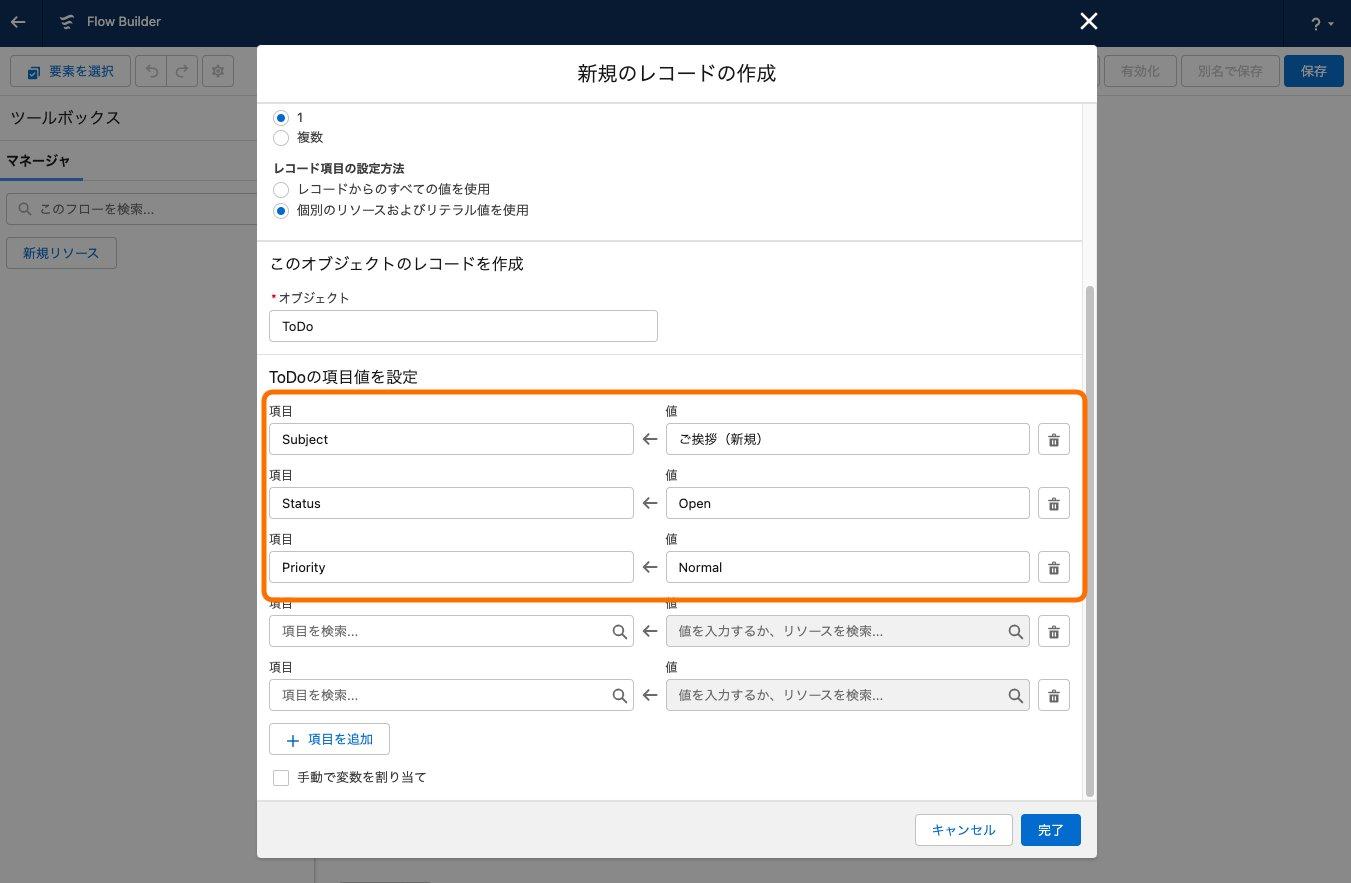
Task: Click the 項目を追加 button
Action: 329,739
